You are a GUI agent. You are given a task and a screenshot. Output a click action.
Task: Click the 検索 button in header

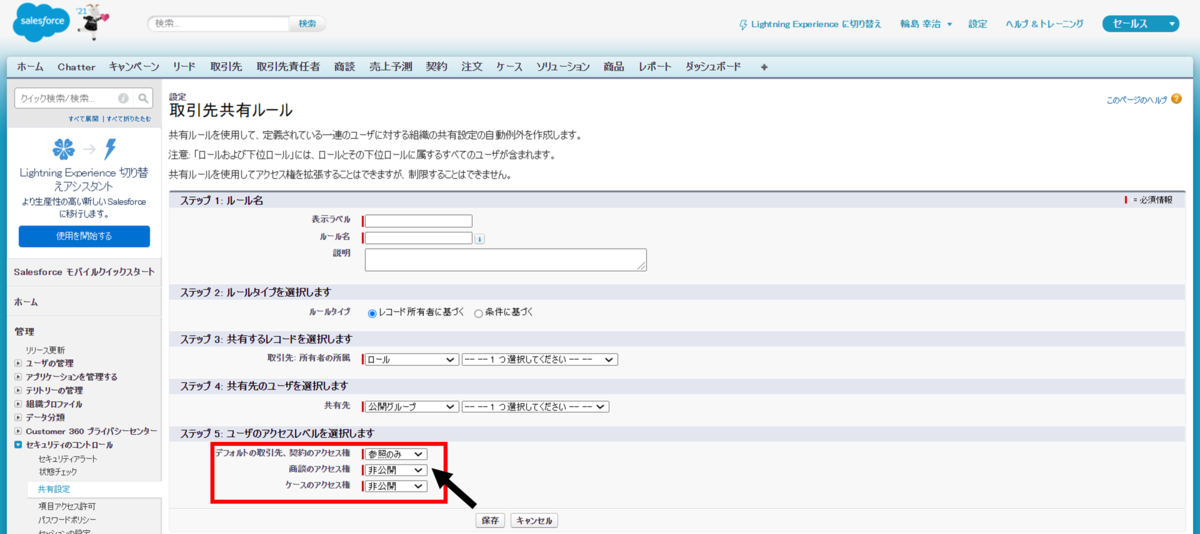pyautogui.click(x=307, y=23)
